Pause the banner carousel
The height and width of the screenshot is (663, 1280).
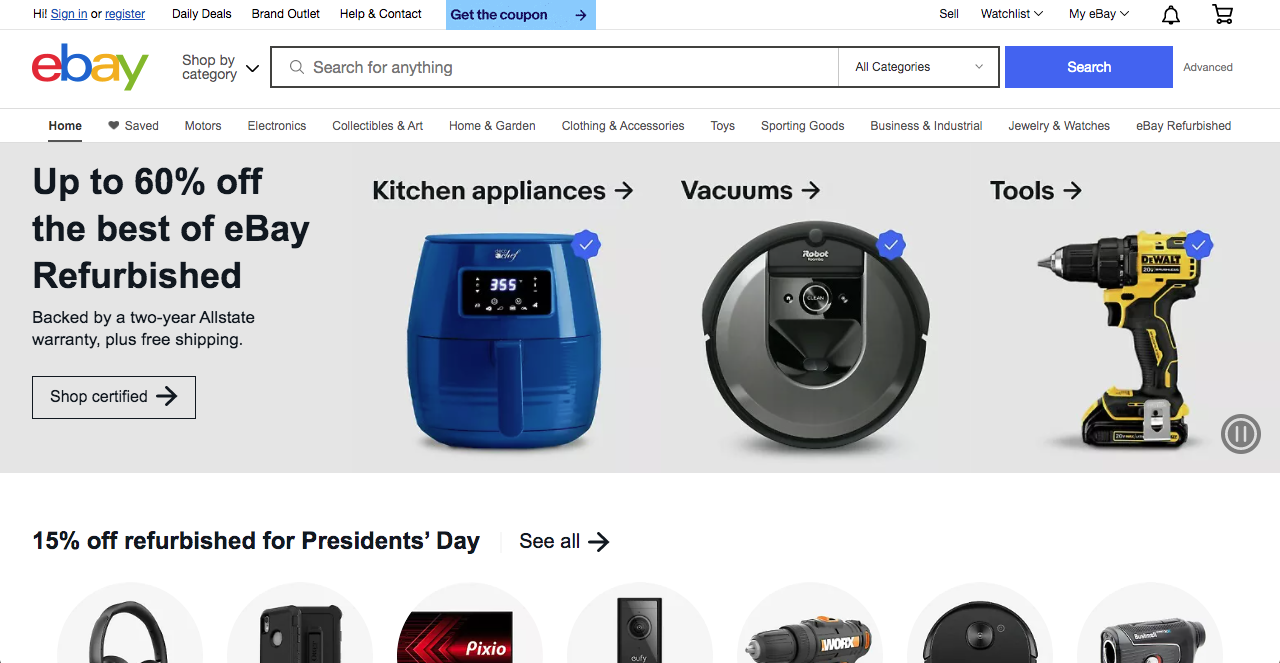coord(1240,434)
